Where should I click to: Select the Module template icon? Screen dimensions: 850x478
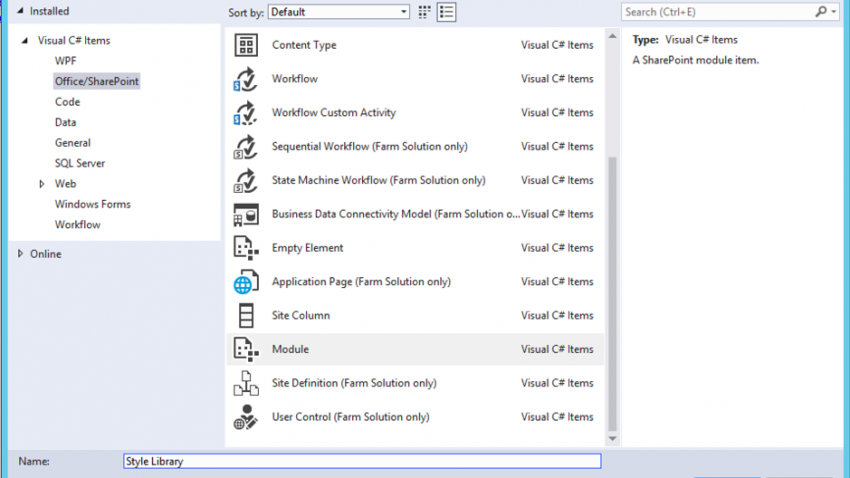click(246, 350)
